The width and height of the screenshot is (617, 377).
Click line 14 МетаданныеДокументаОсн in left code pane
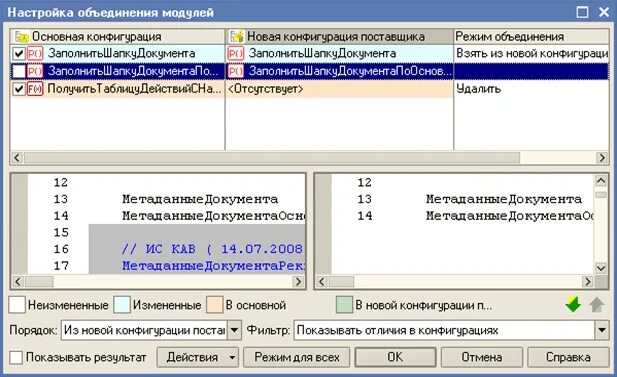213,216
